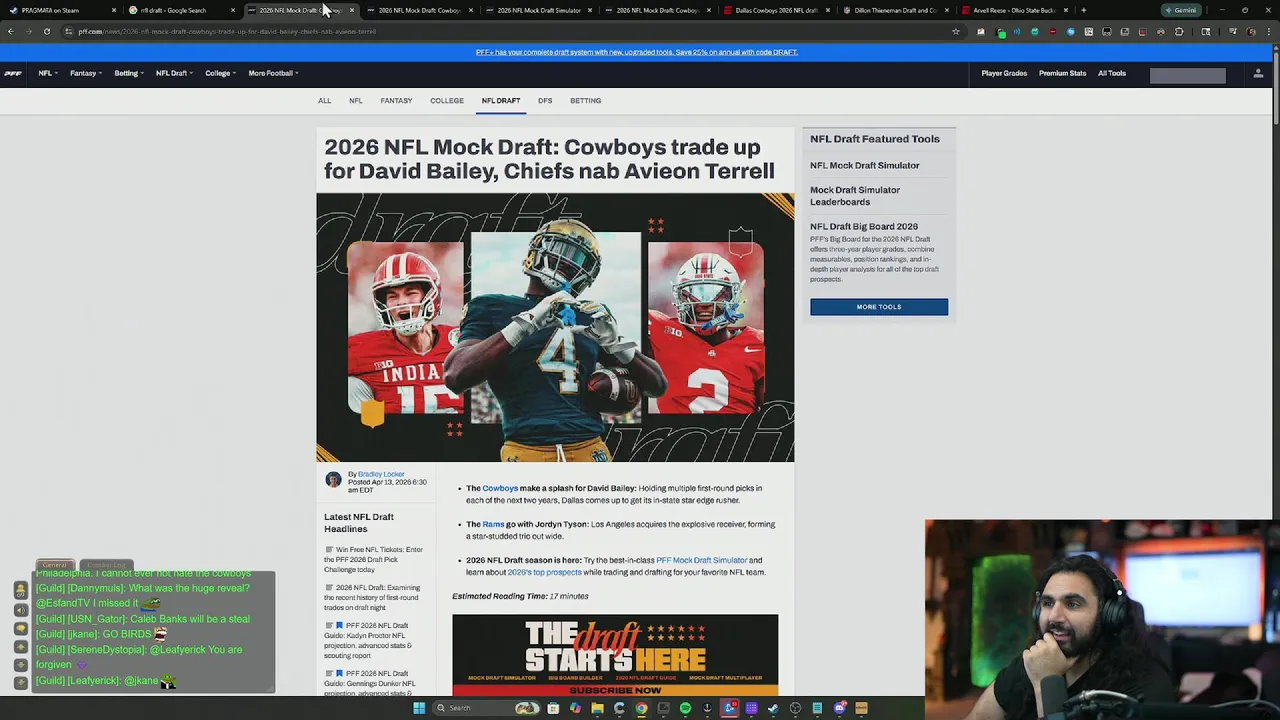This screenshot has width=1280, height=720.
Task: Open NFL Draft Big Board 2026 link
Action: point(864,226)
